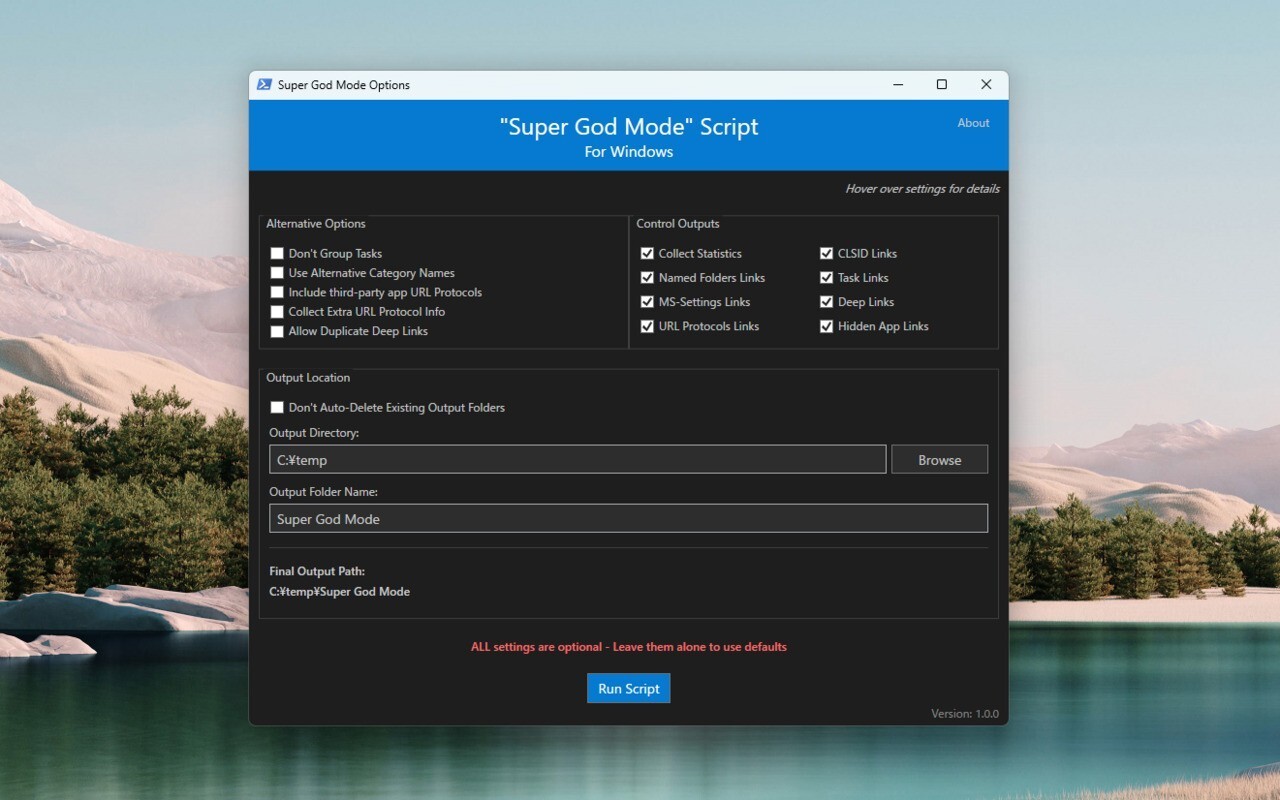The image size is (1280, 800).
Task: Check Include third-party app URL Protocols
Action: [x=277, y=293]
